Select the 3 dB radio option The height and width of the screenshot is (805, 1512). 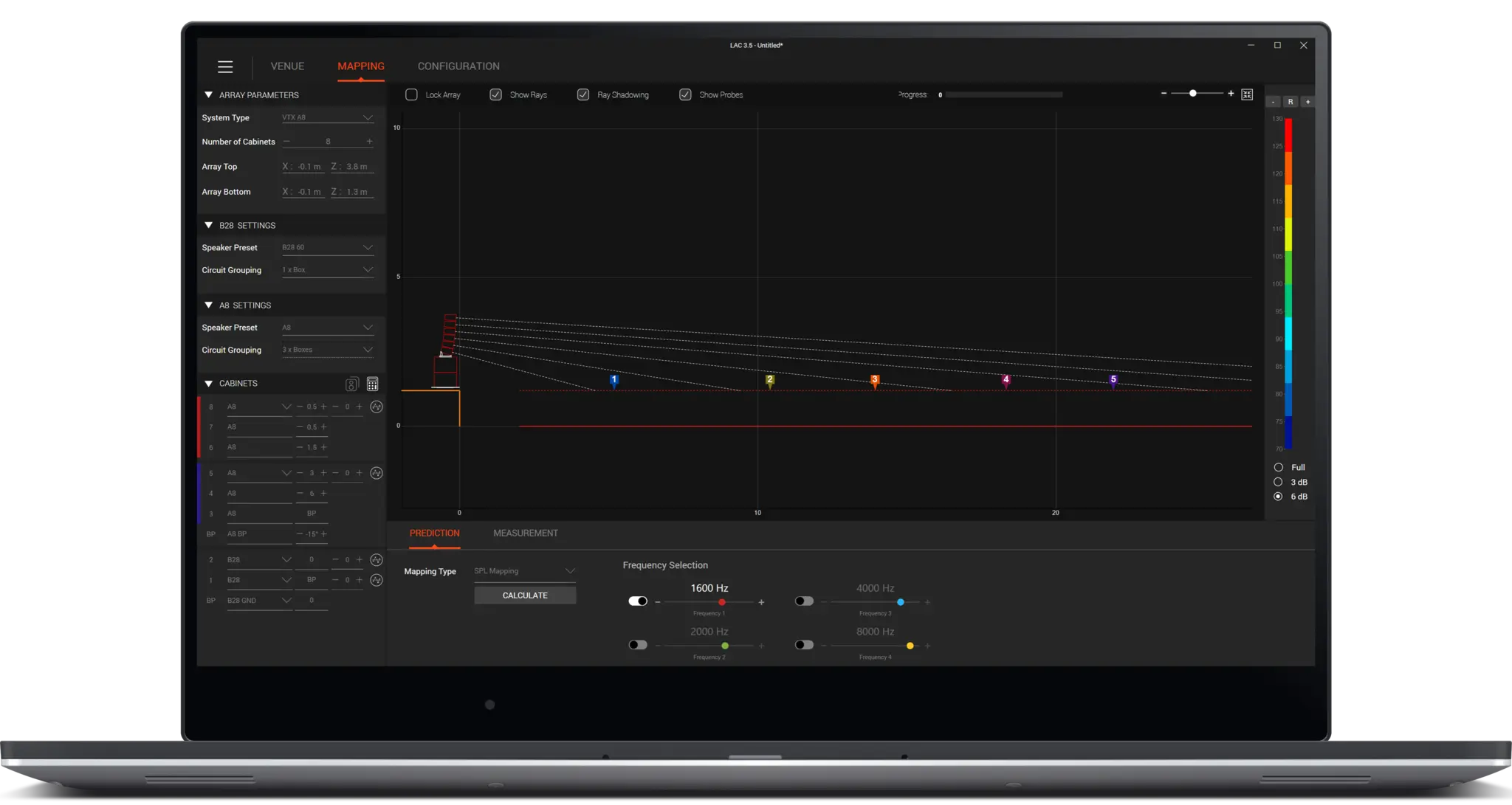coord(1278,482)
